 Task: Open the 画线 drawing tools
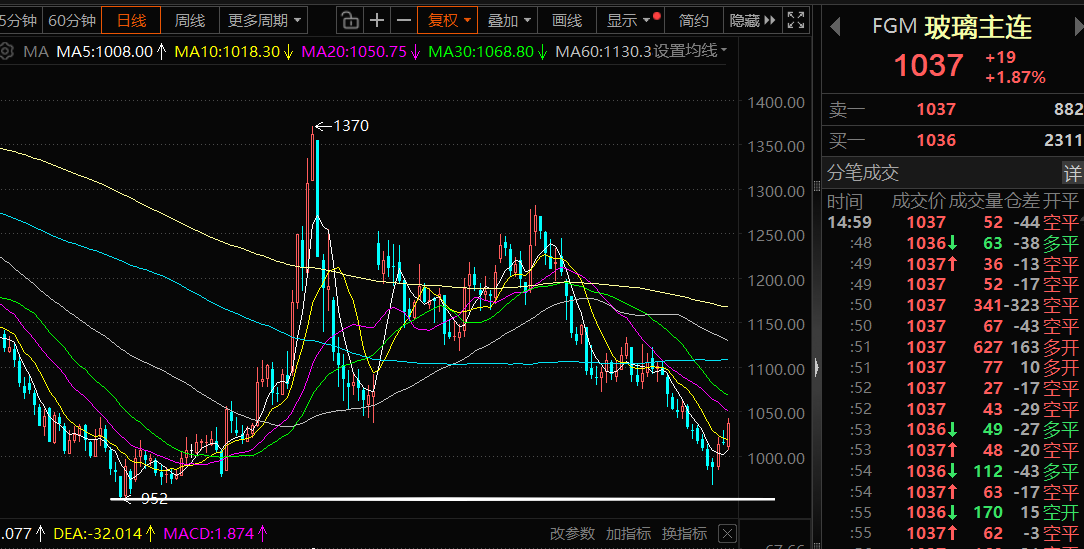click(x=567, y=20)
